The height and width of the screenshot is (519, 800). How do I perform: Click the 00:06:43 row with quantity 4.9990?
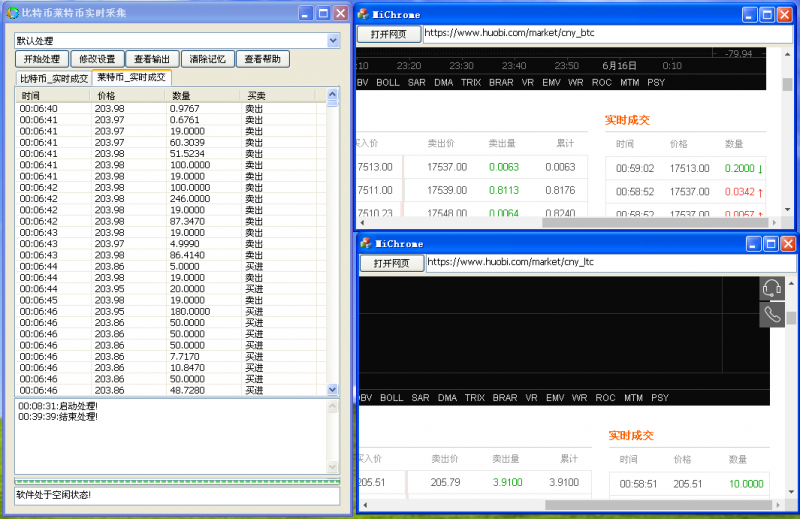coord(171,243)
